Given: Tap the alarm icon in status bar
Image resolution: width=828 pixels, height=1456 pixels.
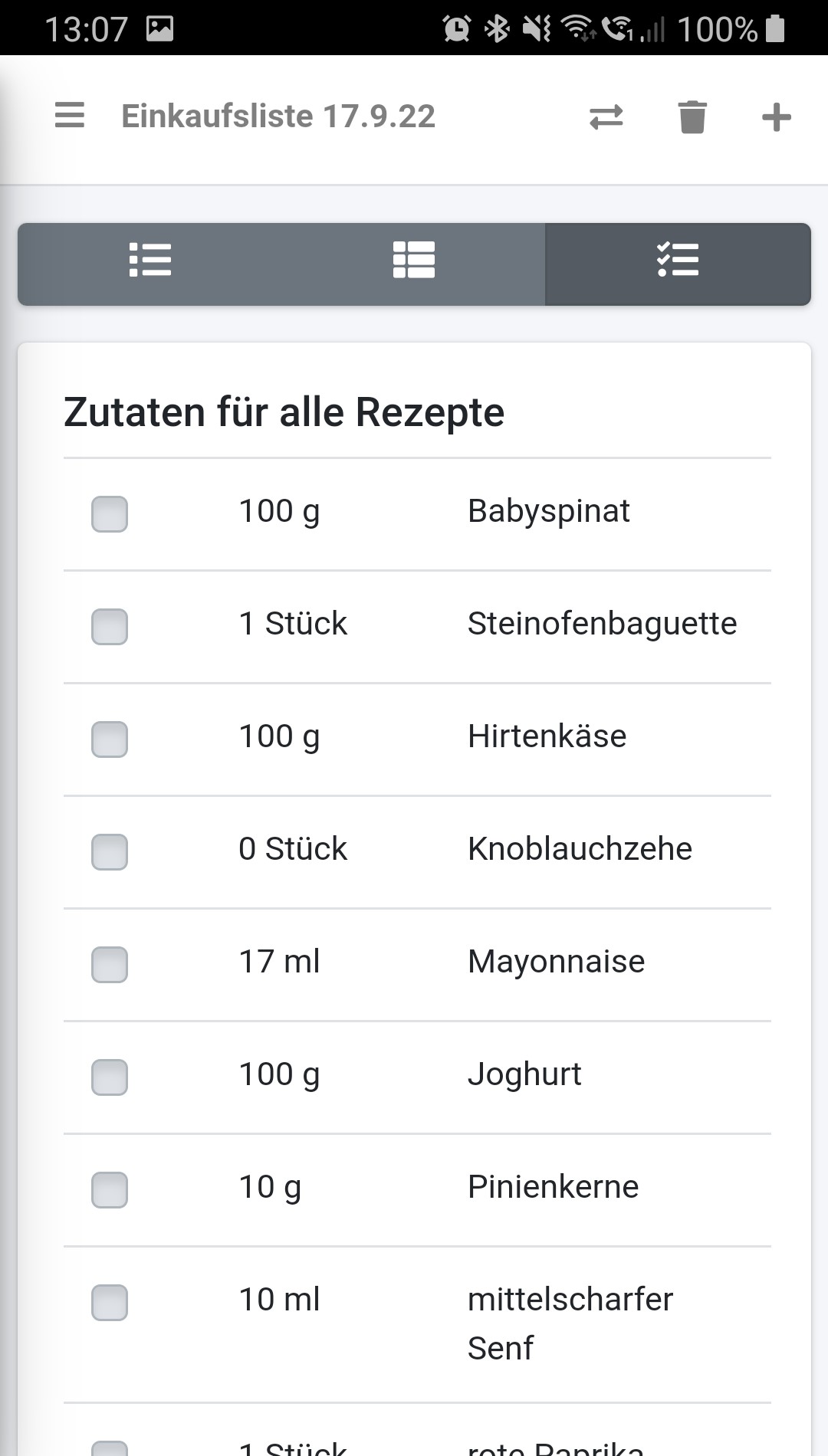Looking at the screenshot, I should tap(456, 29).
